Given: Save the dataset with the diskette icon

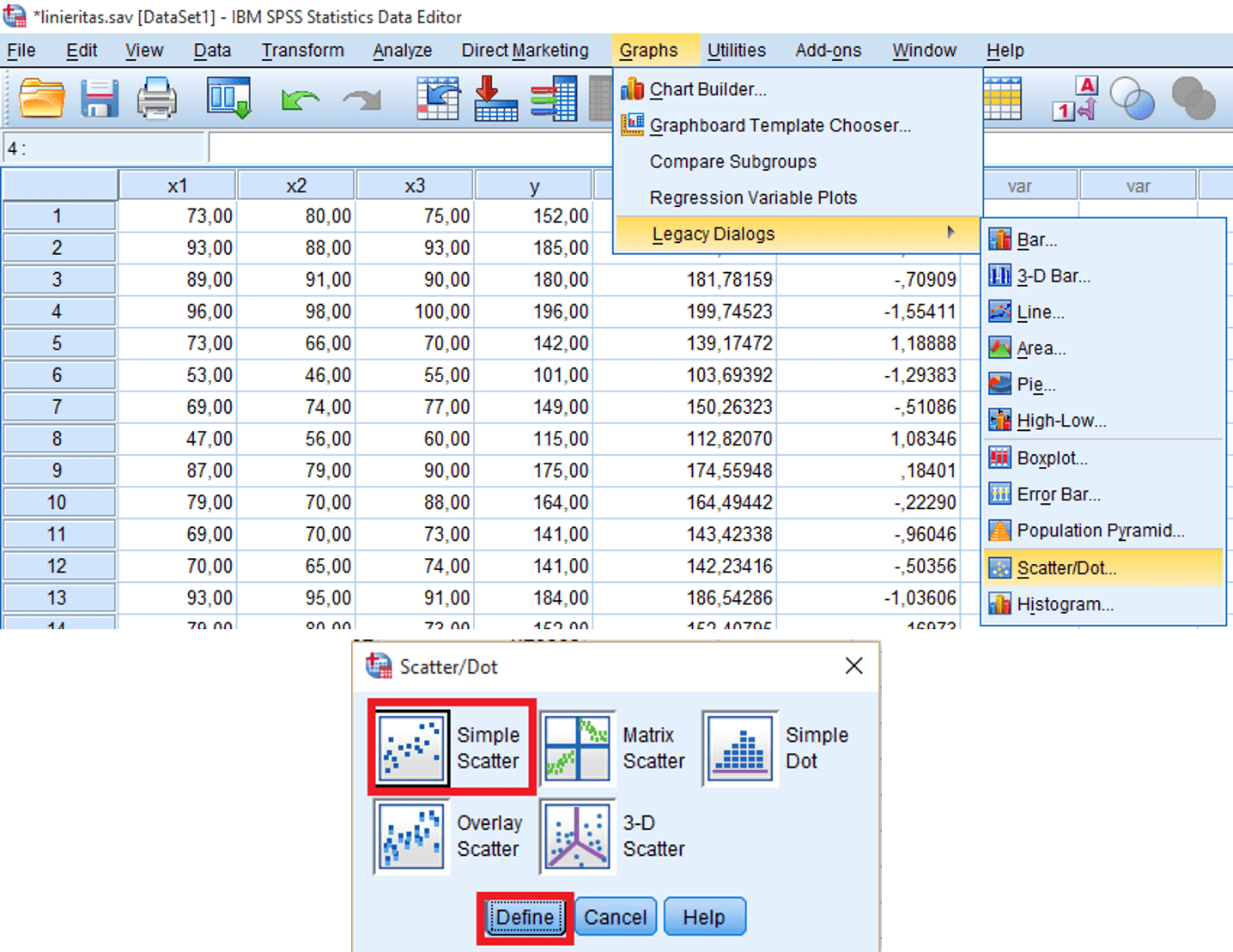Looking at the screenshot, I should pos(98,98).
